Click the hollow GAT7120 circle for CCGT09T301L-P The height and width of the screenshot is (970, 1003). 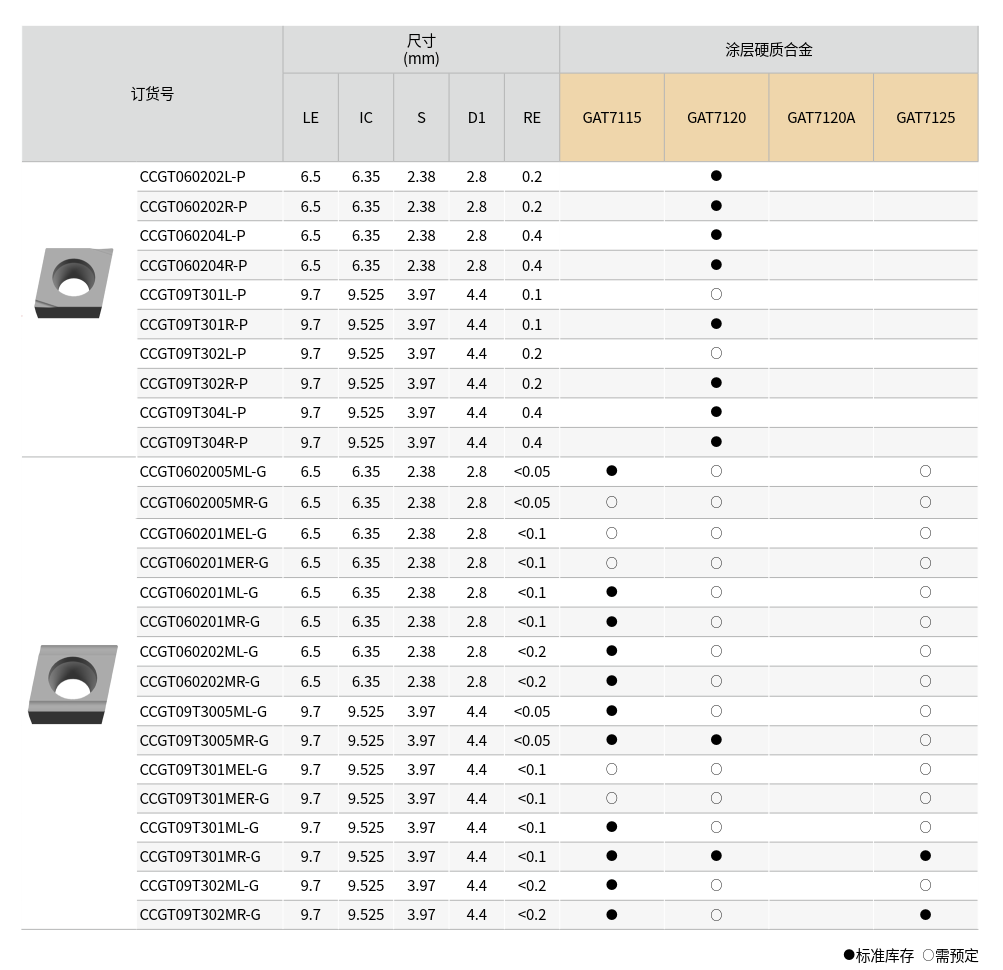click(x=716, y=294)
